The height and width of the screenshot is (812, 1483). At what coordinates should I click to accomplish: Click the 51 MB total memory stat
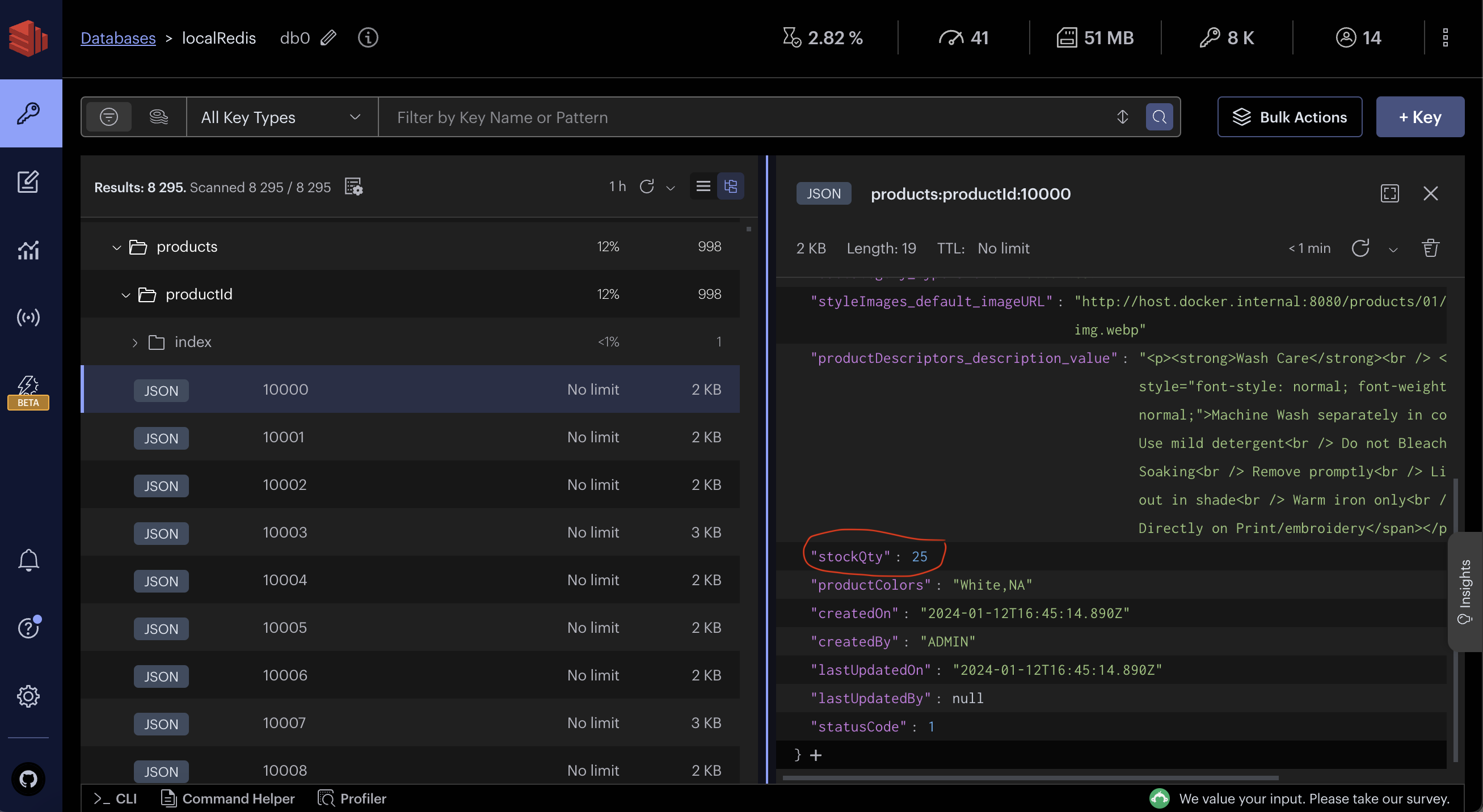click(x=1095, y=38)
